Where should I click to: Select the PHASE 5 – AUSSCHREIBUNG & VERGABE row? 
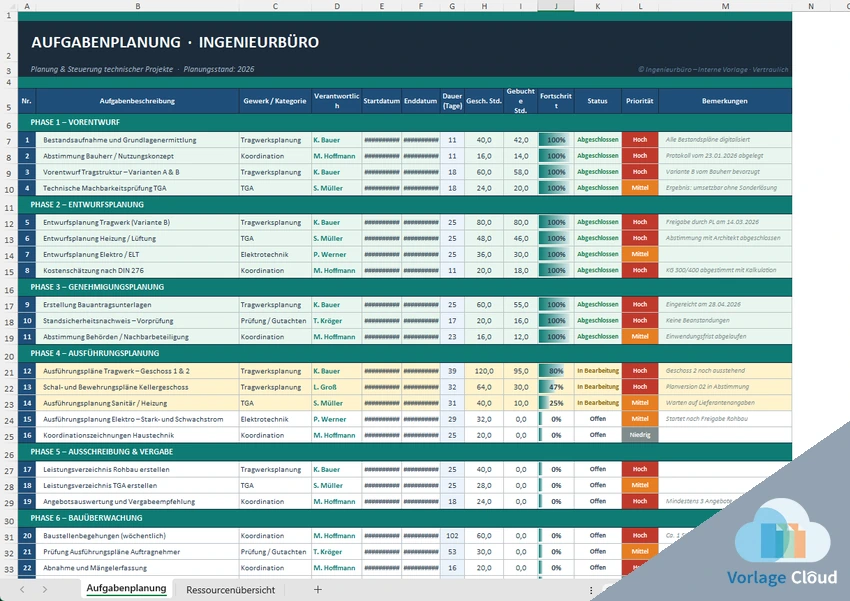pyautogui.click(x=405, y=452)
